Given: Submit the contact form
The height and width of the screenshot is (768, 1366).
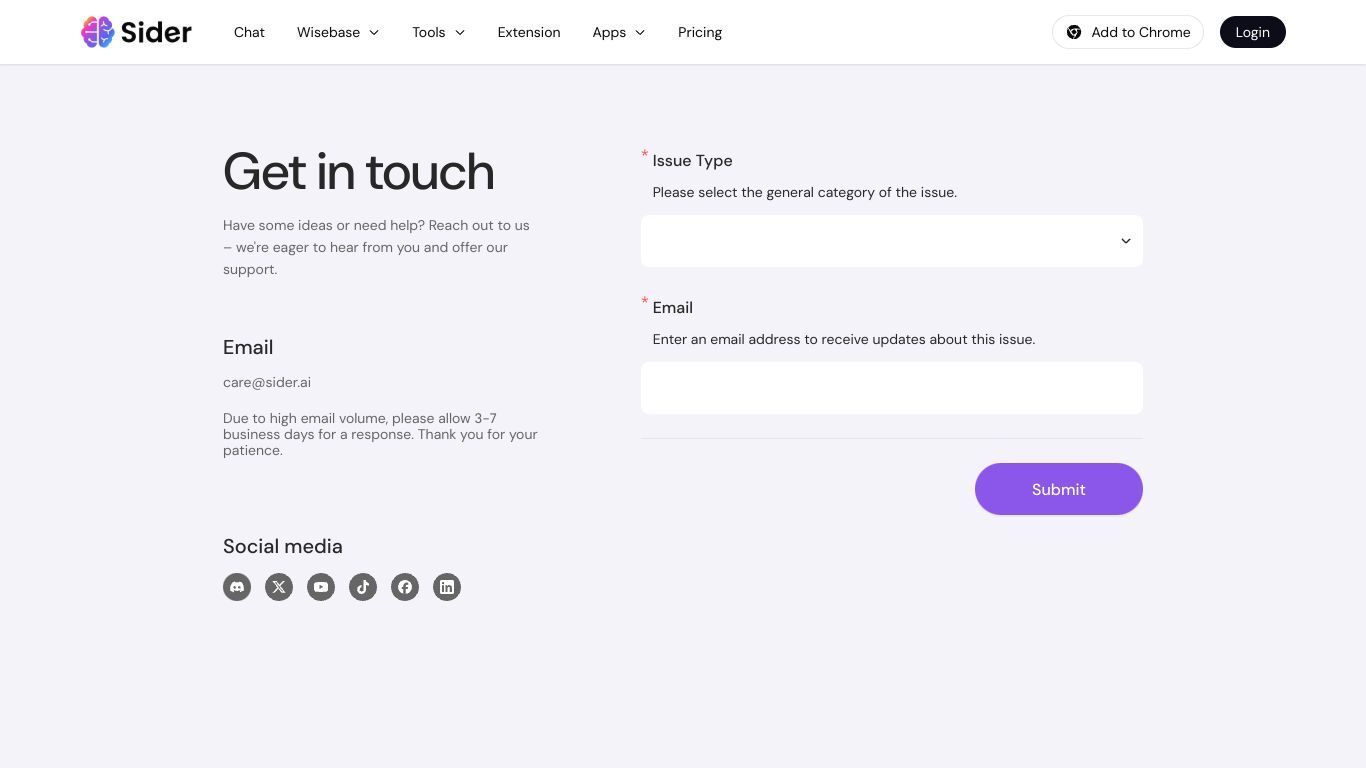Looking at the screenshot, I should [x=1059, y=489].
